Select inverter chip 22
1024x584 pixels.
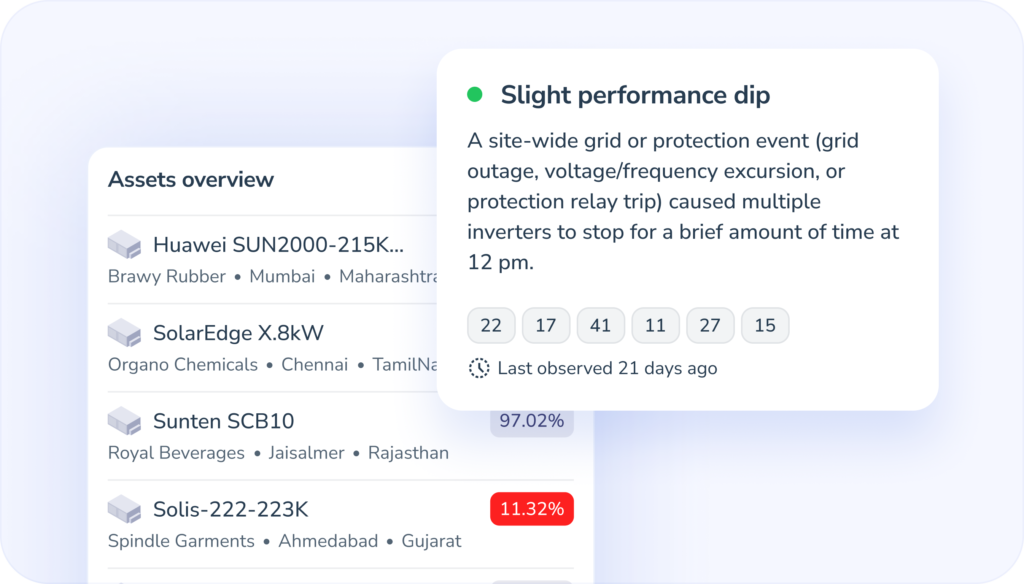point(491,325)
